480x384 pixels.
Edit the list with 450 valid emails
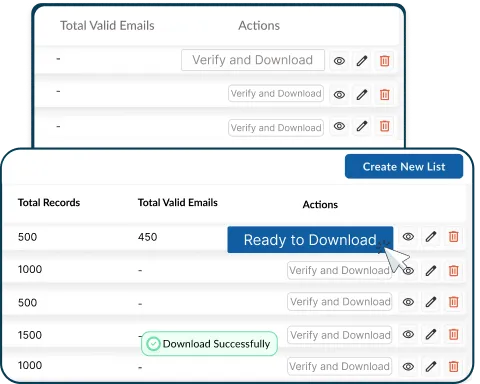tap(431, 237)
